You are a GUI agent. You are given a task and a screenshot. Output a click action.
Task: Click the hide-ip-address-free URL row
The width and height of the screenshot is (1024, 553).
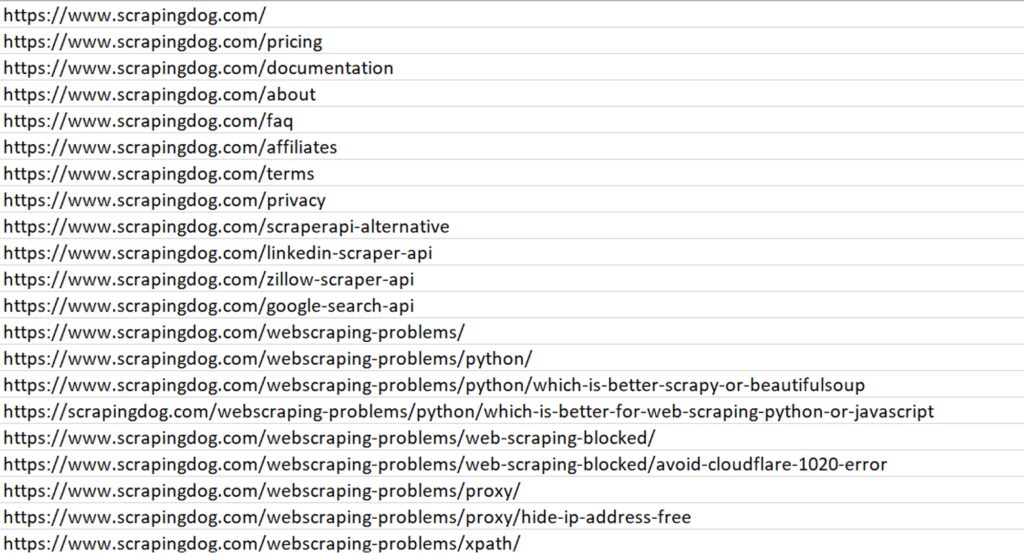pos(347,518)
